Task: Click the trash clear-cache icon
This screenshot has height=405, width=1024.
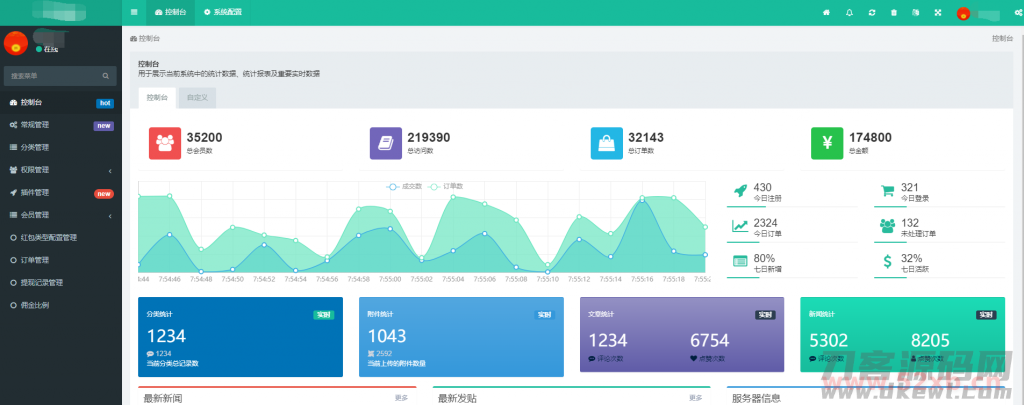Action: pos(894,12)
